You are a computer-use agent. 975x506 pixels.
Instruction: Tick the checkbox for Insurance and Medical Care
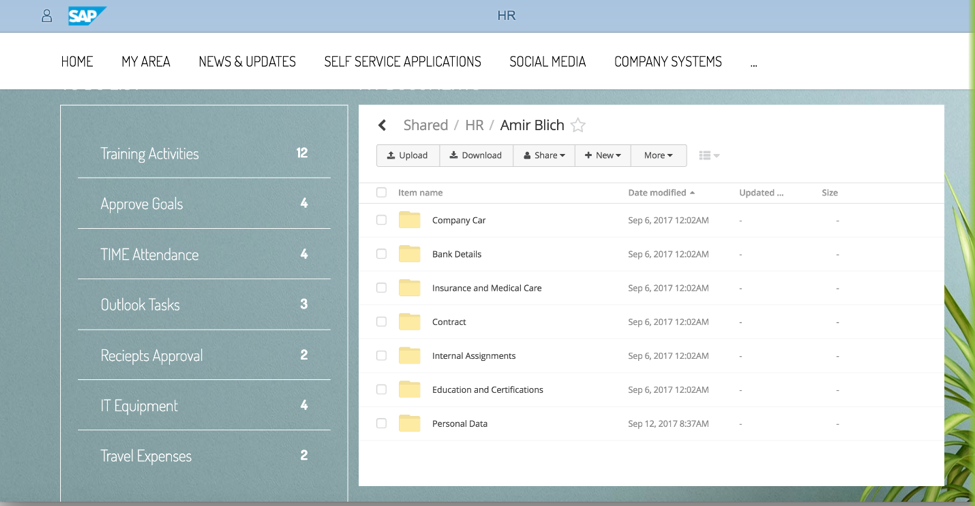click(x=381, y=288)
